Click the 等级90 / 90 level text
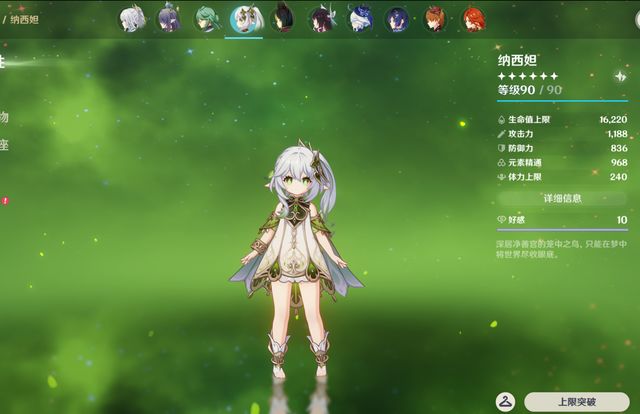The width and height of the screenshot is (640, 414). tap(529, 90)
